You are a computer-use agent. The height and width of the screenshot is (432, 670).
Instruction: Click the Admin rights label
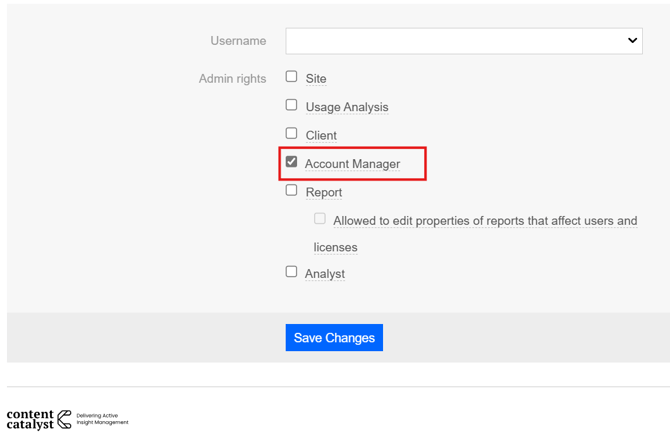[232, 79]
